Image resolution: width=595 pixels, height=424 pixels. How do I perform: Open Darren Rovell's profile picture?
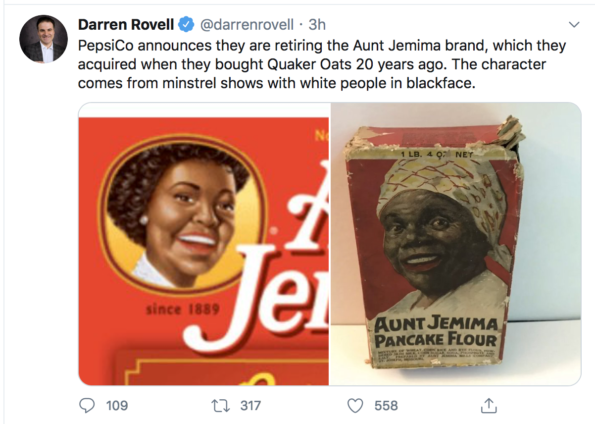44,39
